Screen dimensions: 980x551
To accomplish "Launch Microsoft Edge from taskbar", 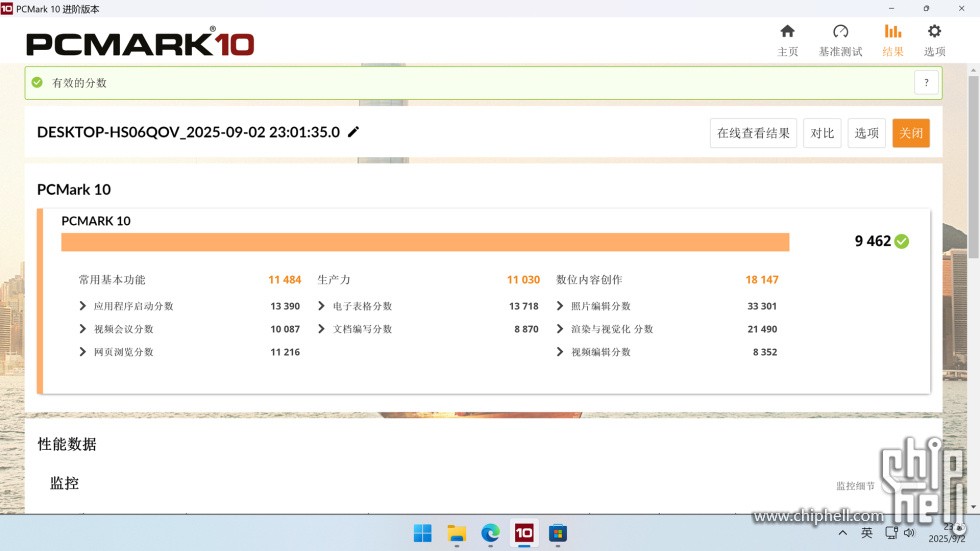I will tap(490, 533).
